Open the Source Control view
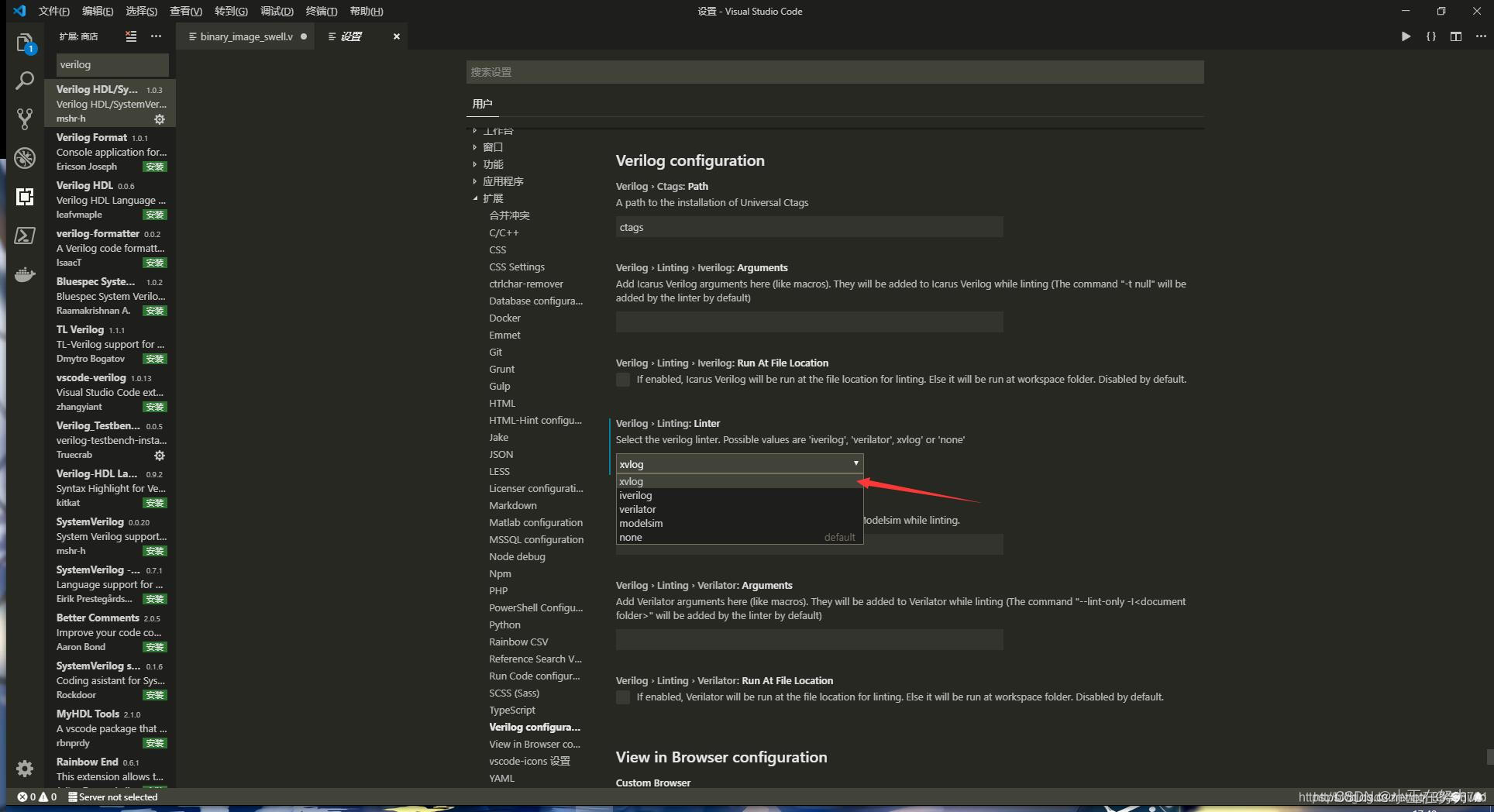1494x812 pixels. coord(25,119)
